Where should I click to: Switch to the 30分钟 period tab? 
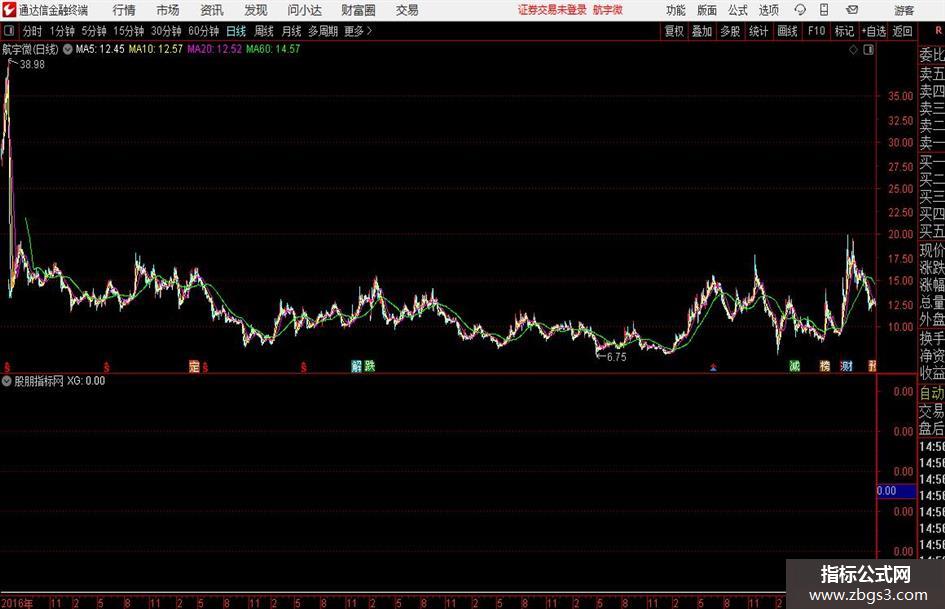click(x=166, y=31)
